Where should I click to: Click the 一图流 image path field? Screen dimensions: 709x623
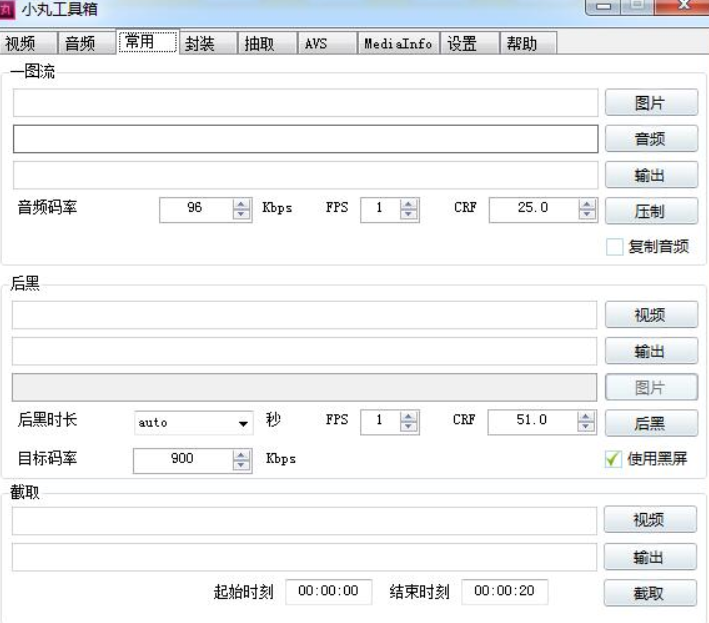[x=306, y=103]
